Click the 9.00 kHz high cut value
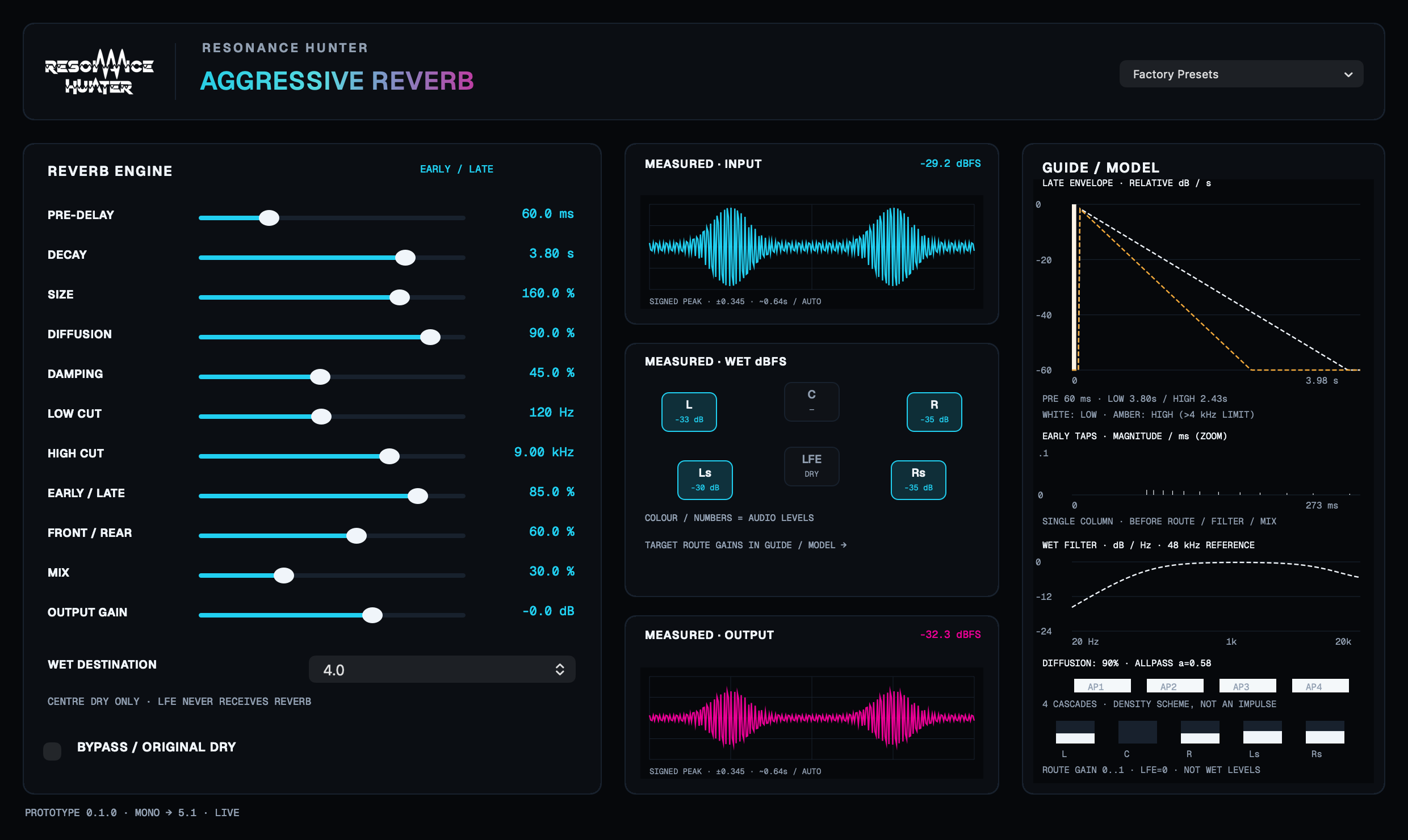This screenshot has height=840, width=1408. [544, 452]
